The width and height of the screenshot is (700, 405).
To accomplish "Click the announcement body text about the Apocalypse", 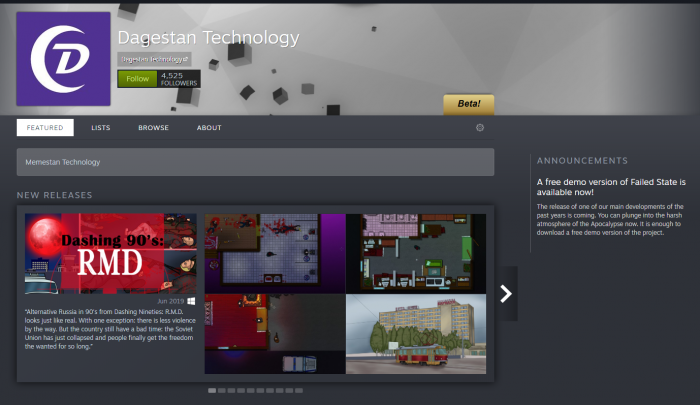I will point(610,220).
